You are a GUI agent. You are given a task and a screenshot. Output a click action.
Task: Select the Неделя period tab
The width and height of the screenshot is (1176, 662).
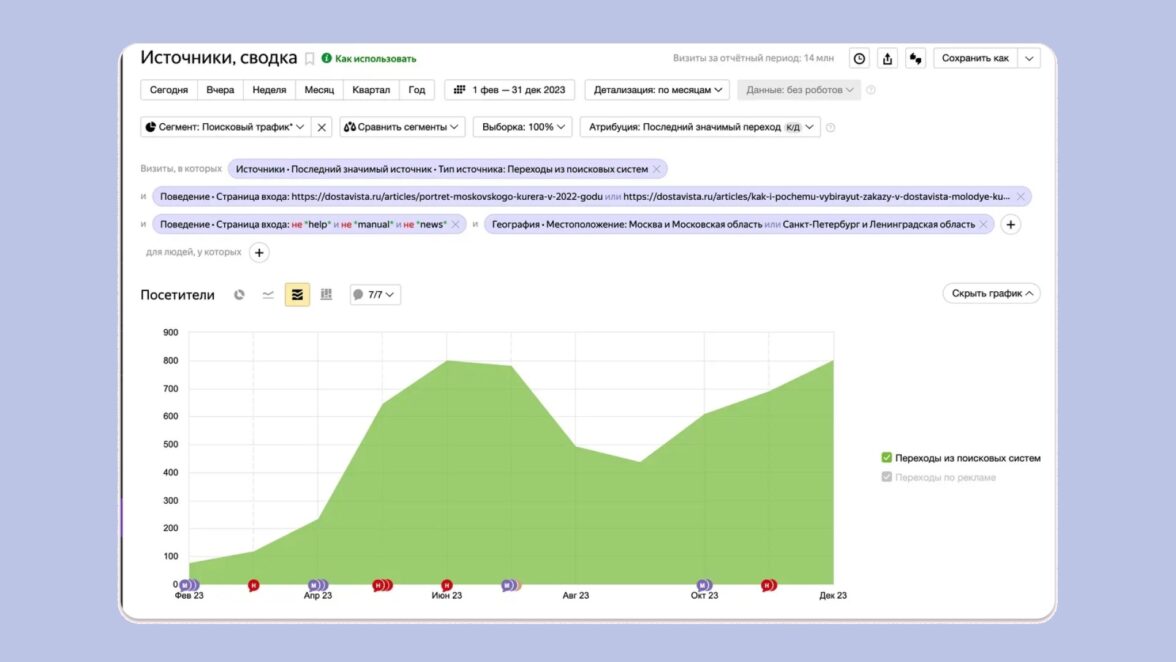(x=269, y=90)
